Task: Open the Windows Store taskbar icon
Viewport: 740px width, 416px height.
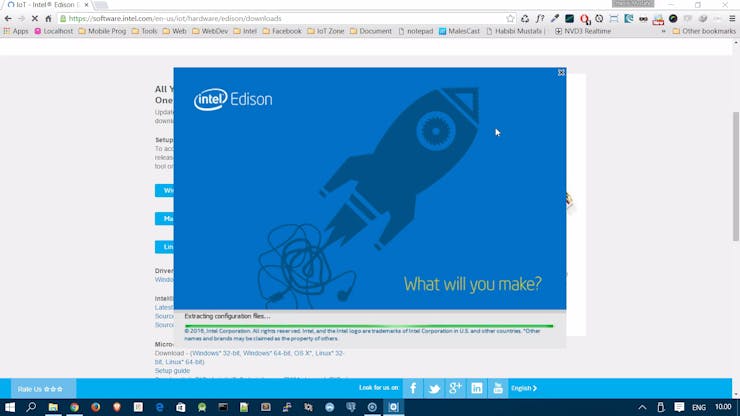Action: [181, 407]
